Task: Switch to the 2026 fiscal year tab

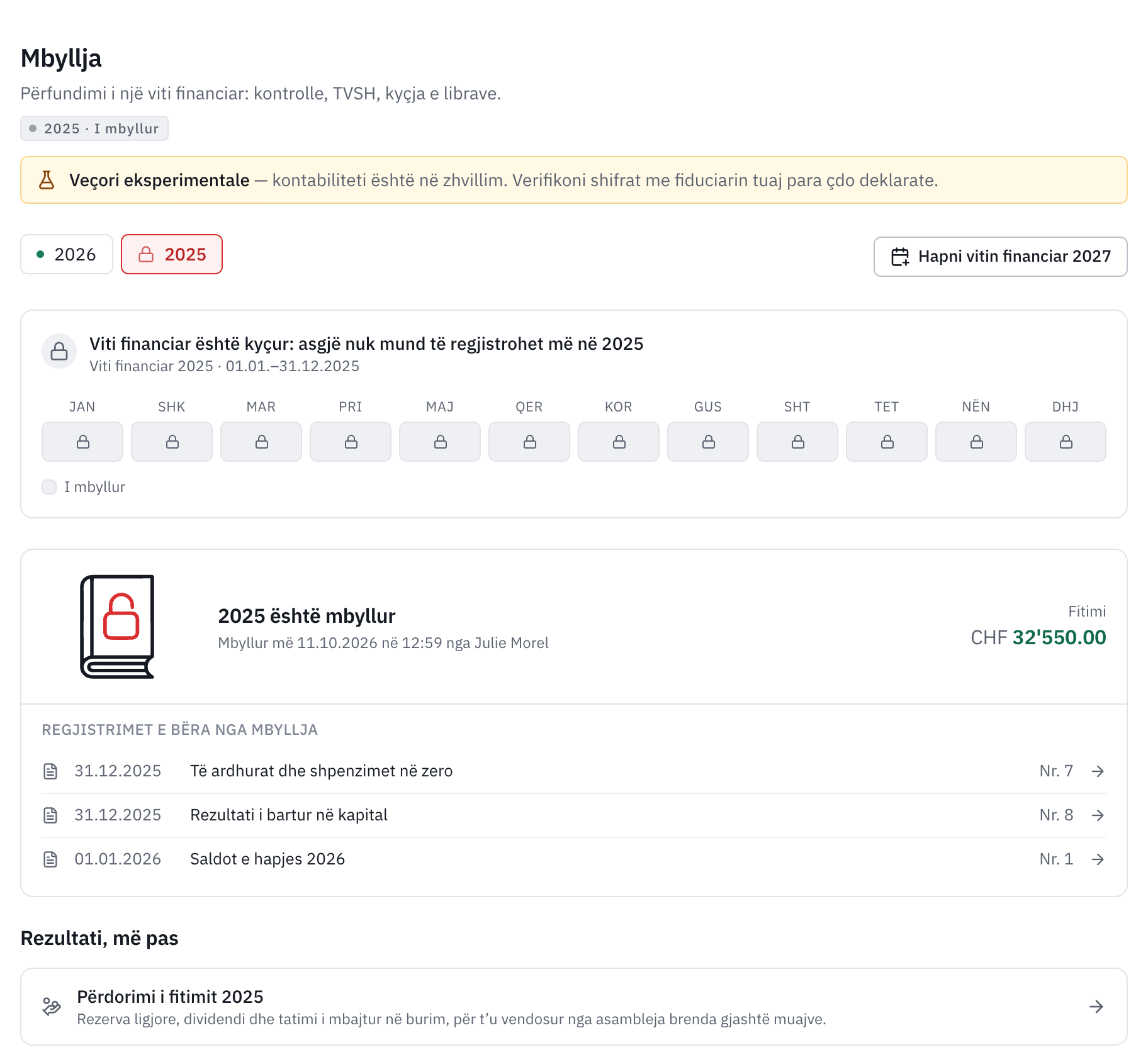Action: click(x=67, y=254)
